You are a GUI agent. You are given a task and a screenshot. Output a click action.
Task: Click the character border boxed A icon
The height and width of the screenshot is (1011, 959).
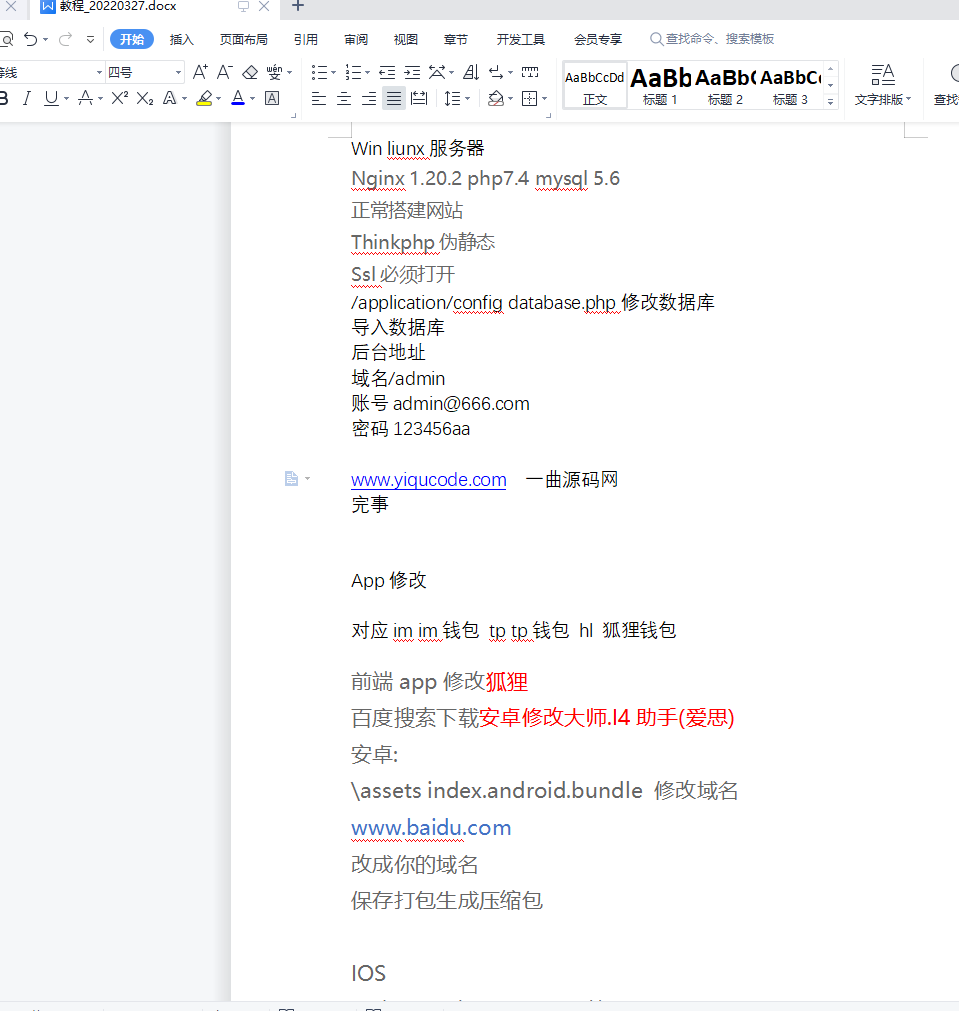(272, 99)
